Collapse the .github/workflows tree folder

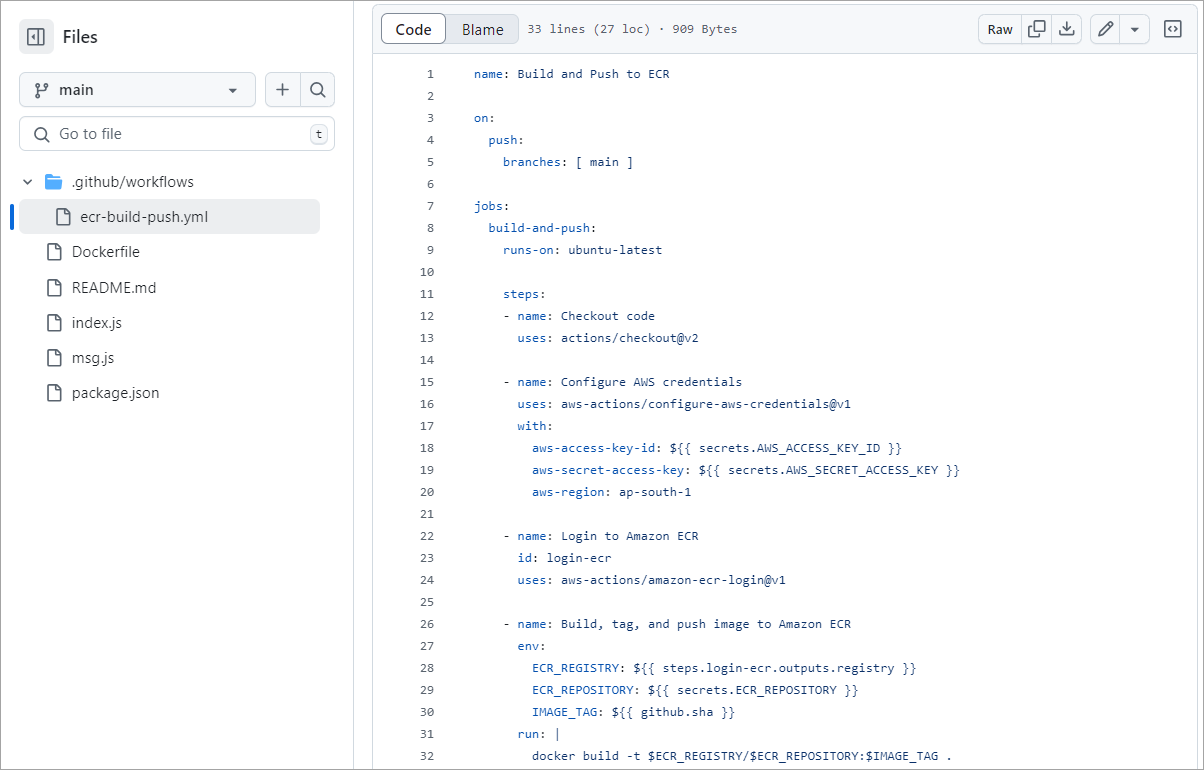(27, 181)
